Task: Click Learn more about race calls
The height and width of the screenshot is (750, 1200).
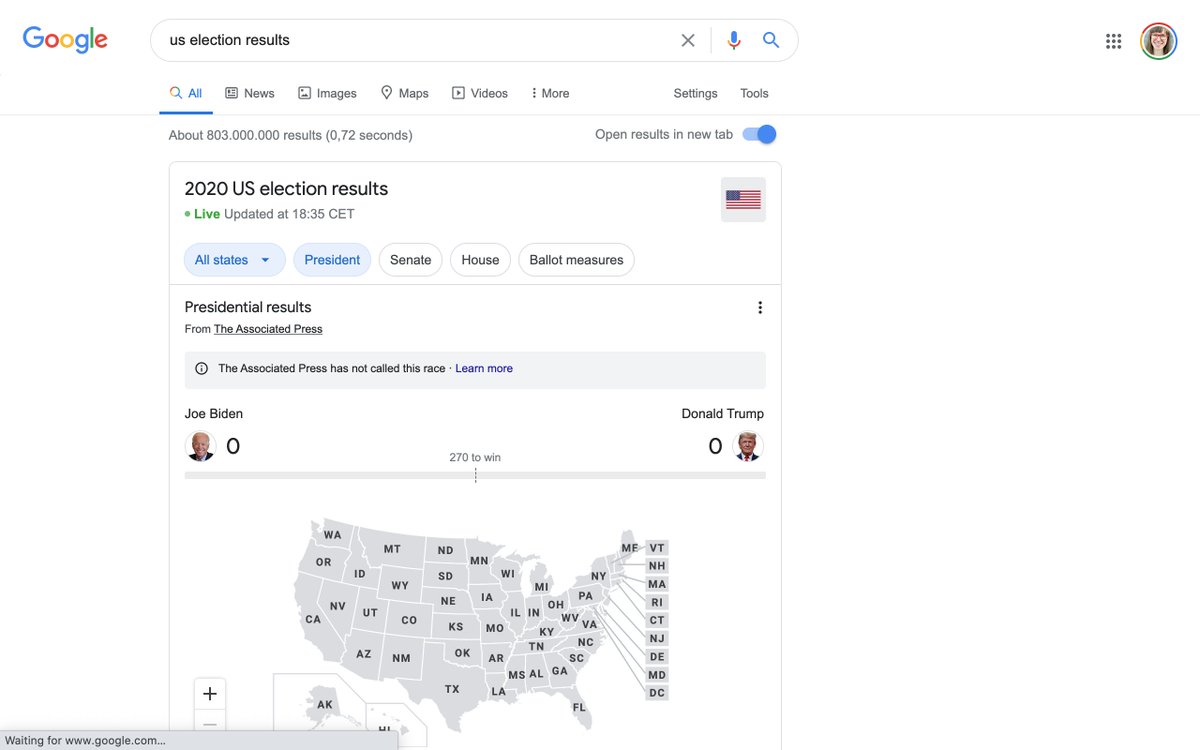Action: [x=484, y=369]
